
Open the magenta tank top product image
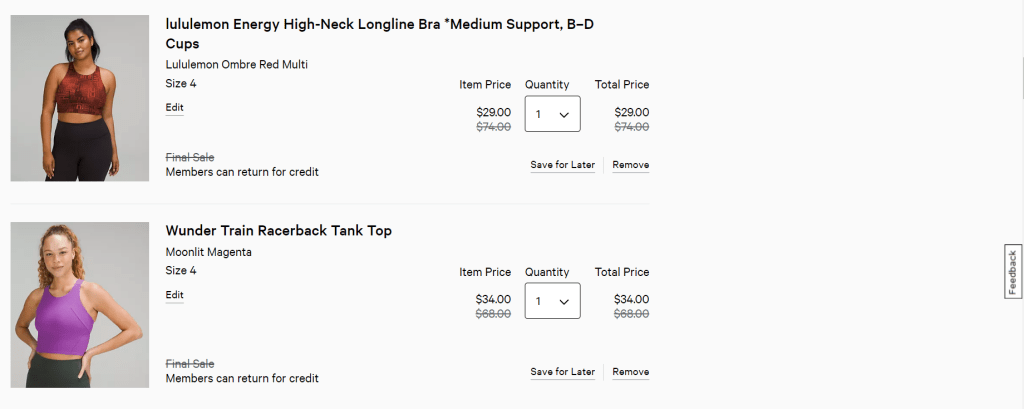pyautogui.click(x=80, y=305)
